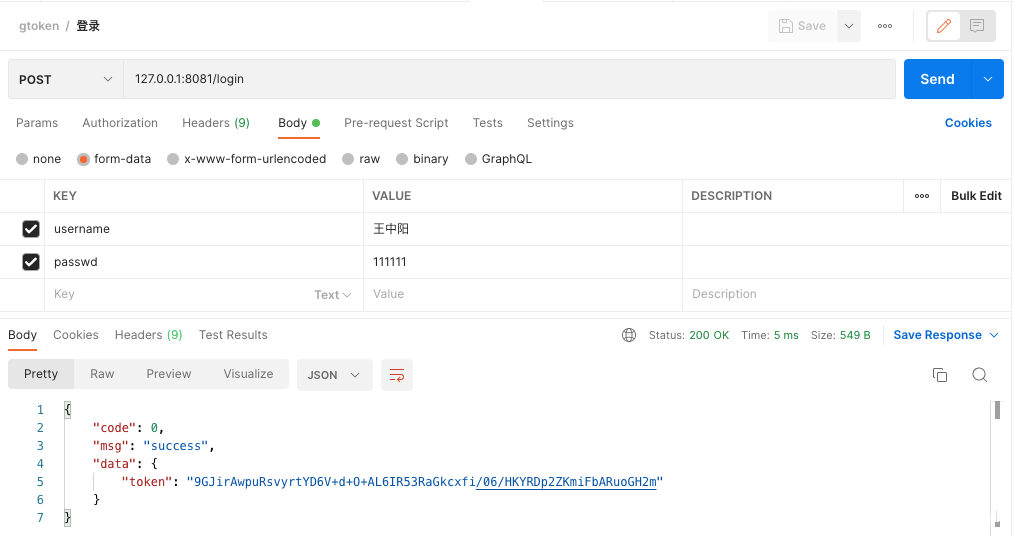Switch to the Authorization tab

pyautogui.click(x=120, y=123)
